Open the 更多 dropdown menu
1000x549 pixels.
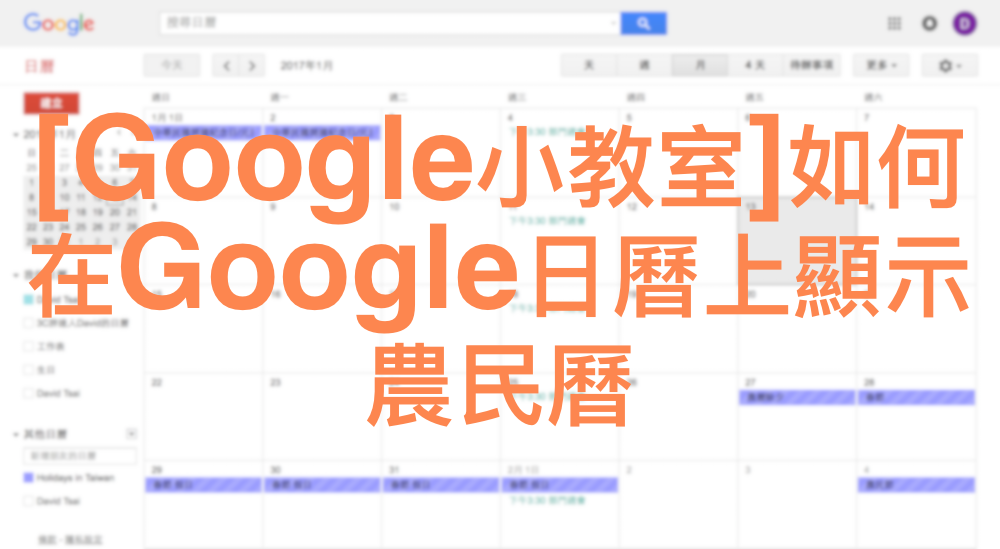click(881, 65)
